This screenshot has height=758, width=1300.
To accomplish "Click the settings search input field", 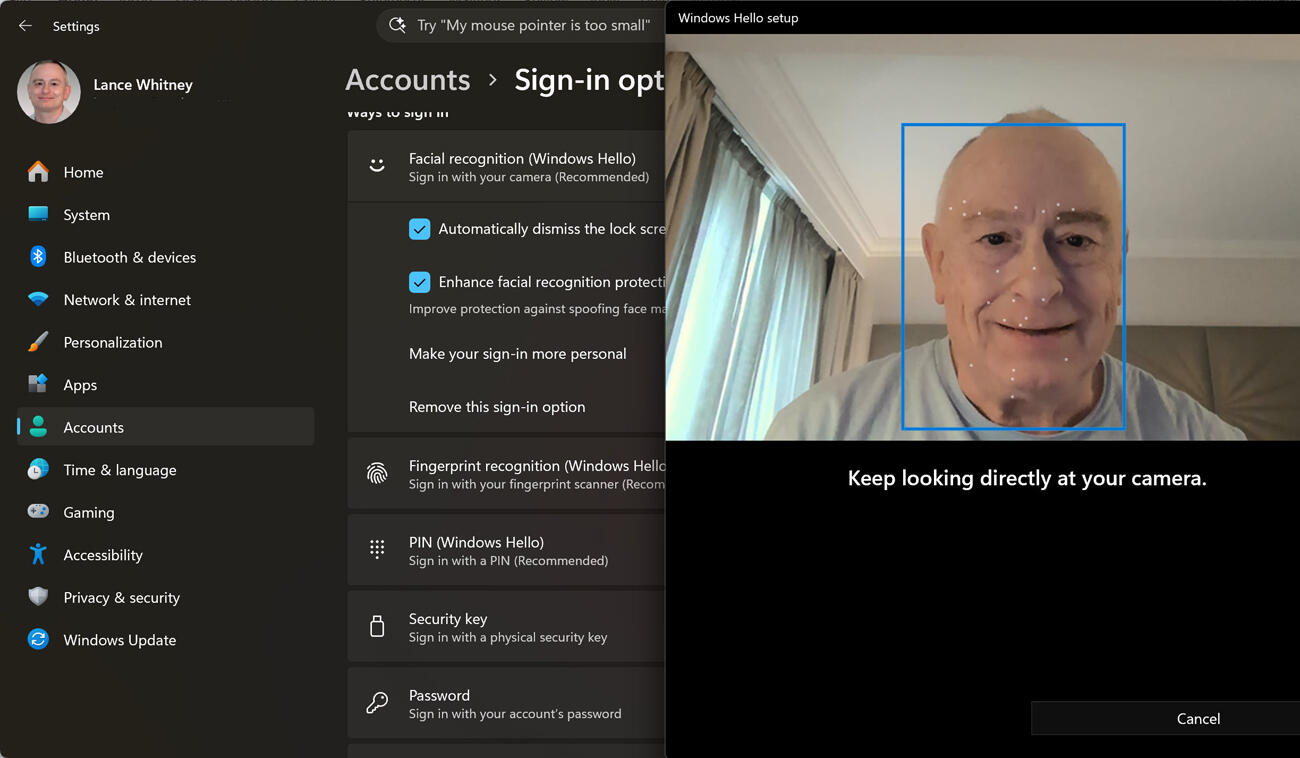I will click(522, 25).
